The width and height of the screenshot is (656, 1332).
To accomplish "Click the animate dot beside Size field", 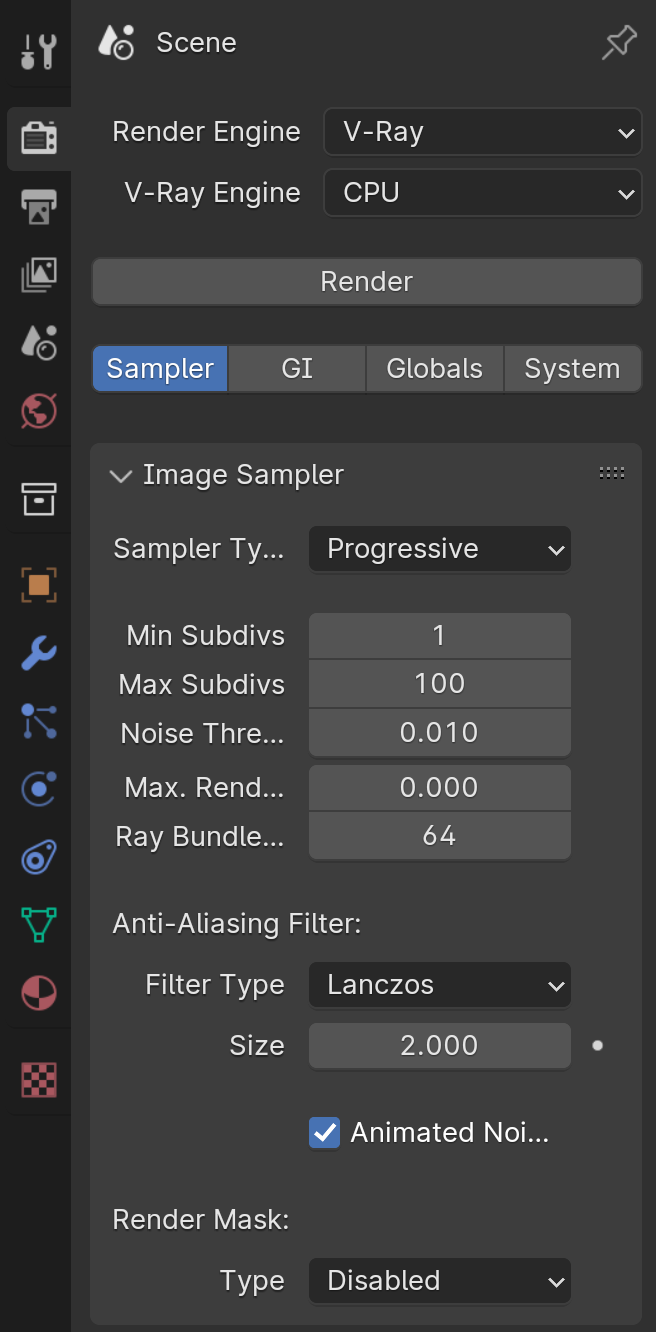I will point(597,1045).
